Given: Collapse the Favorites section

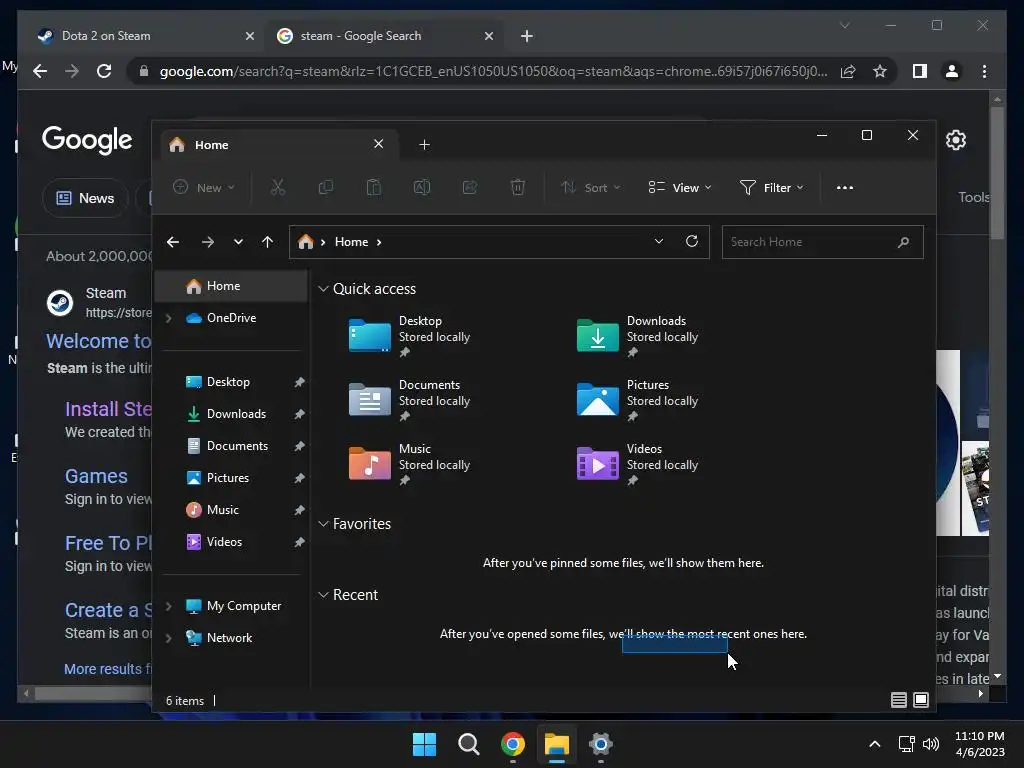Looking at the screenshot, I should tap(323, 524).
